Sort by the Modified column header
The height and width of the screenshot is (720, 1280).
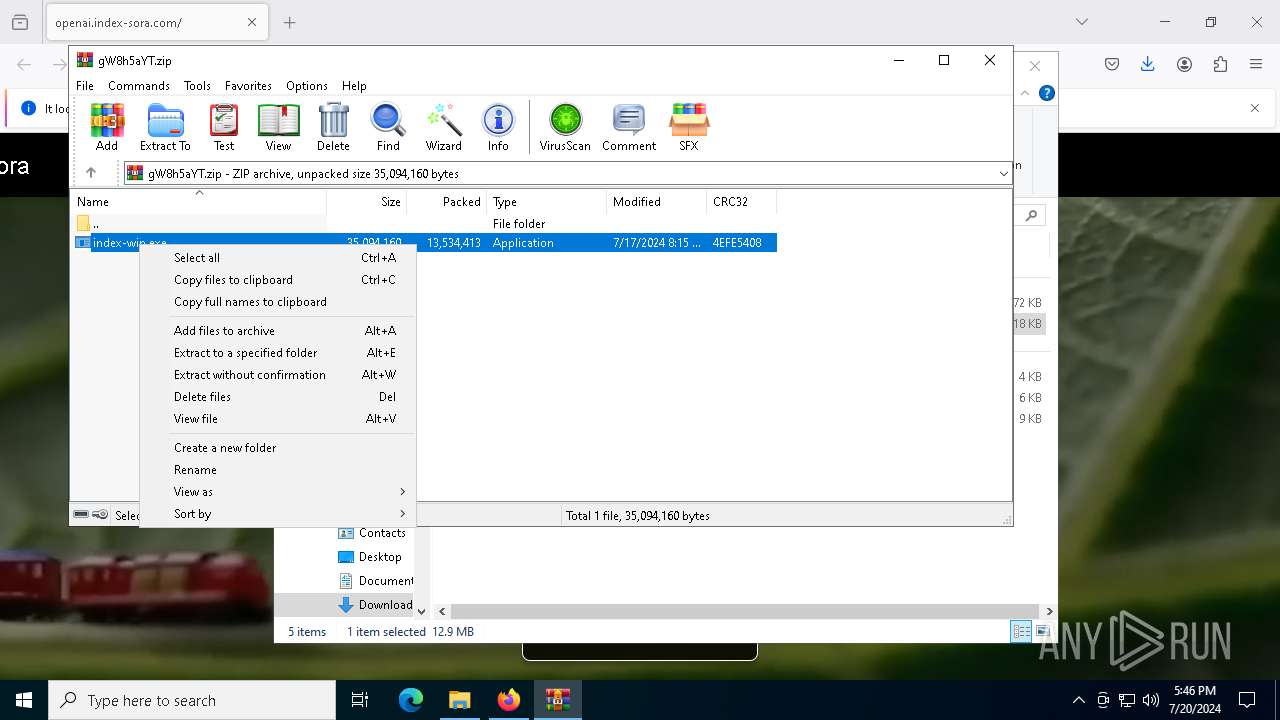(657, 201)
